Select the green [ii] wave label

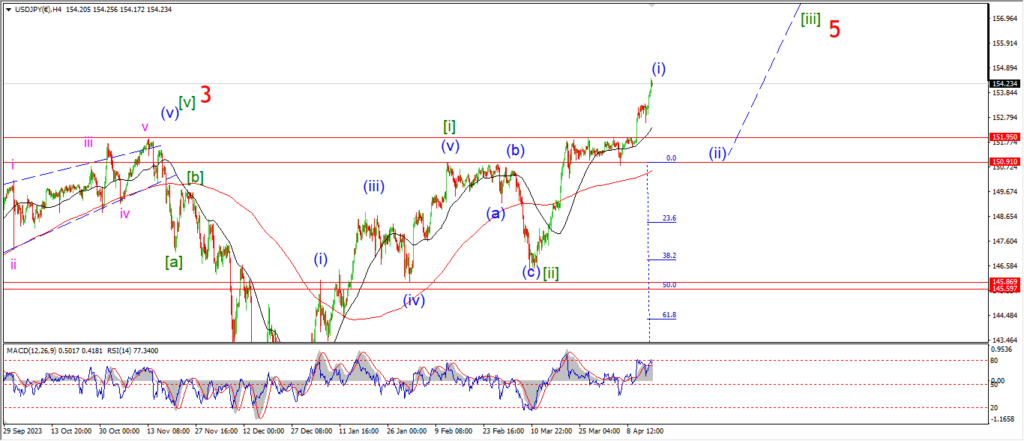click(550, 272)
